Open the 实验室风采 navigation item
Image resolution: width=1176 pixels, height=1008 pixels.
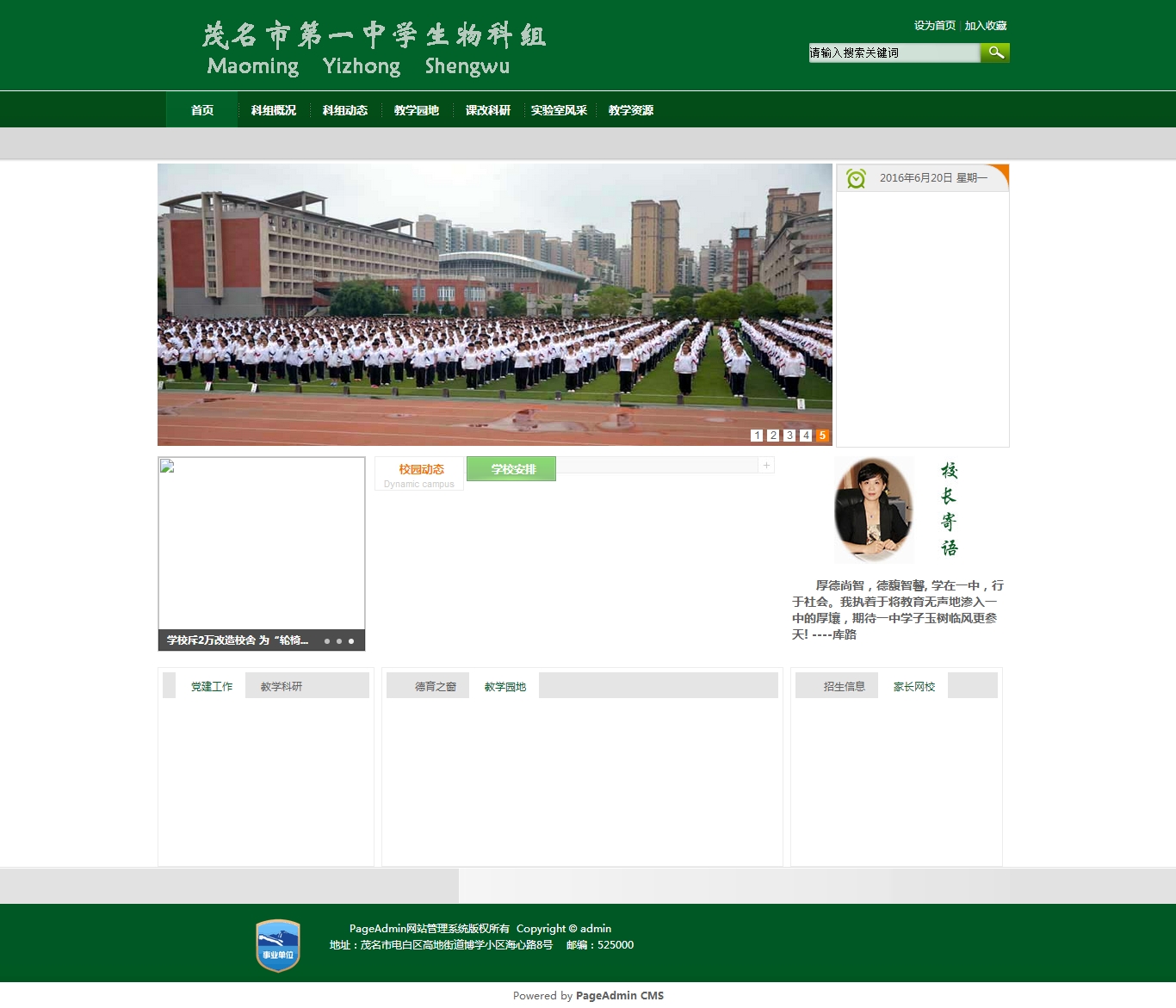click(559, 110)
